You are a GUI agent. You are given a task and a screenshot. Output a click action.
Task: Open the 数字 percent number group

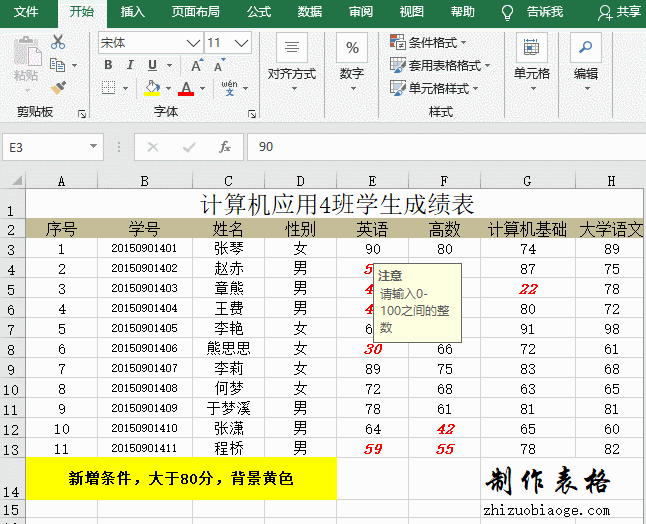point(352,62)
